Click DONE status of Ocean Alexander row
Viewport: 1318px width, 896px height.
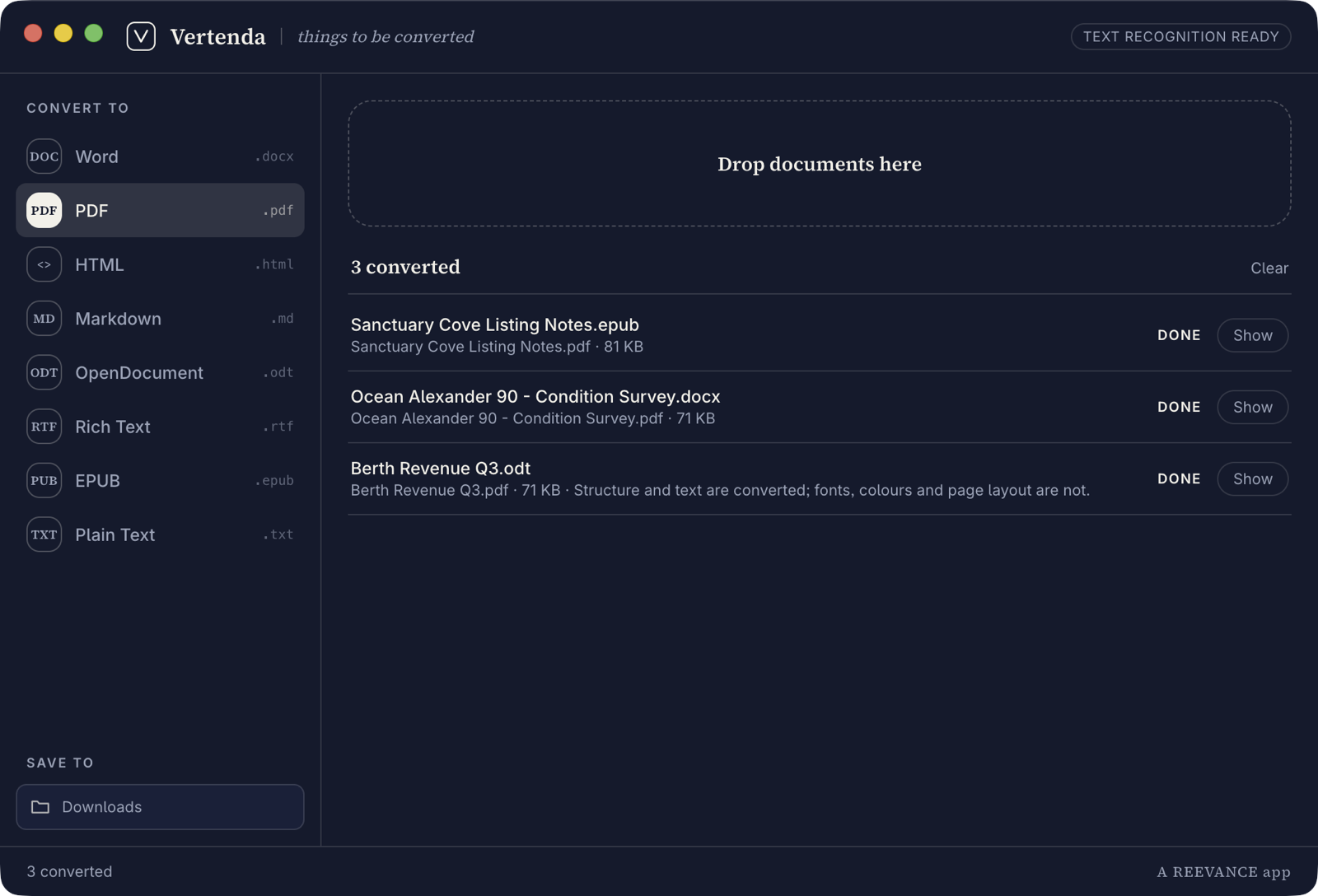click(x=1179, y=407)
